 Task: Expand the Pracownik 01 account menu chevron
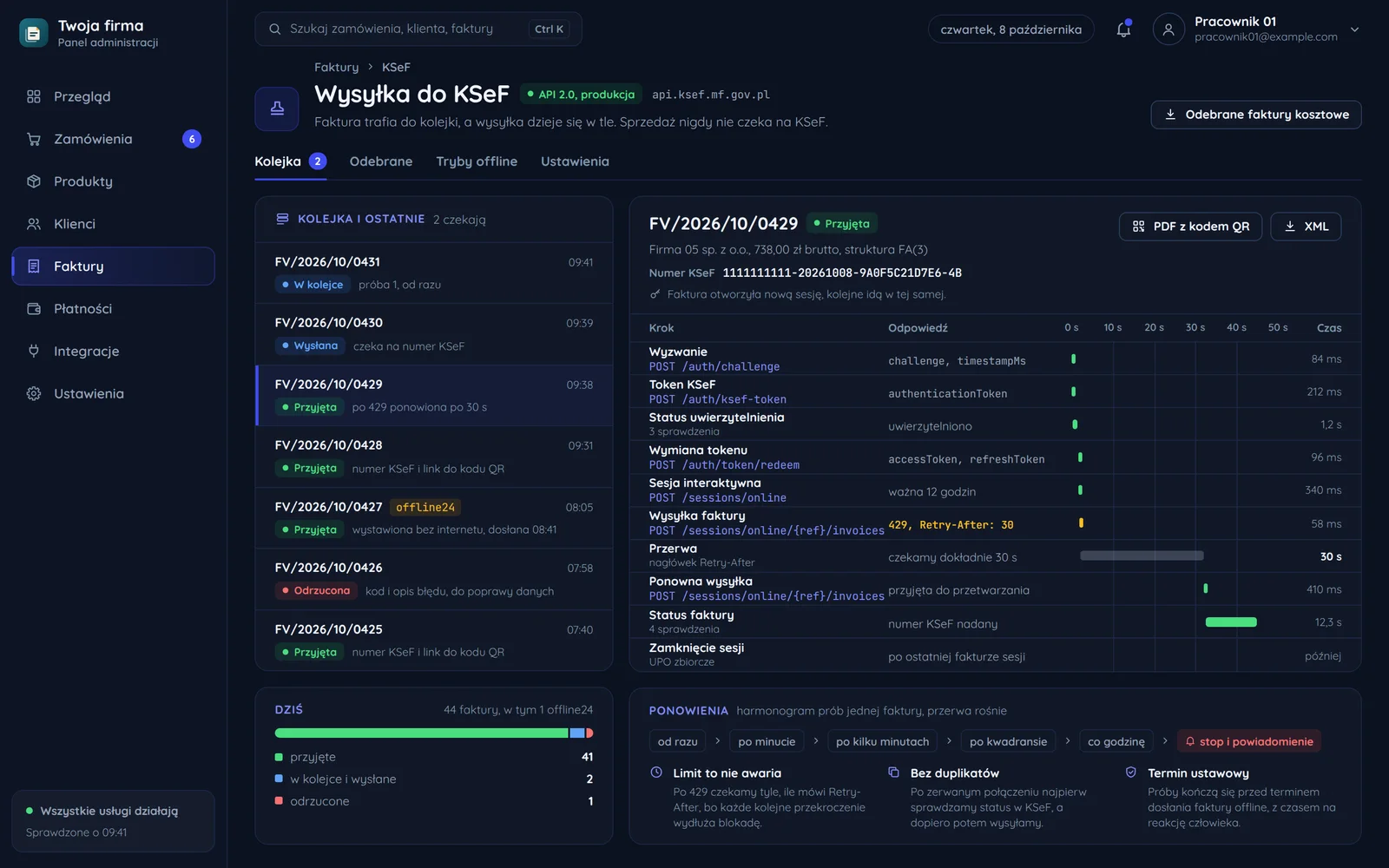tap(1354, 30)
